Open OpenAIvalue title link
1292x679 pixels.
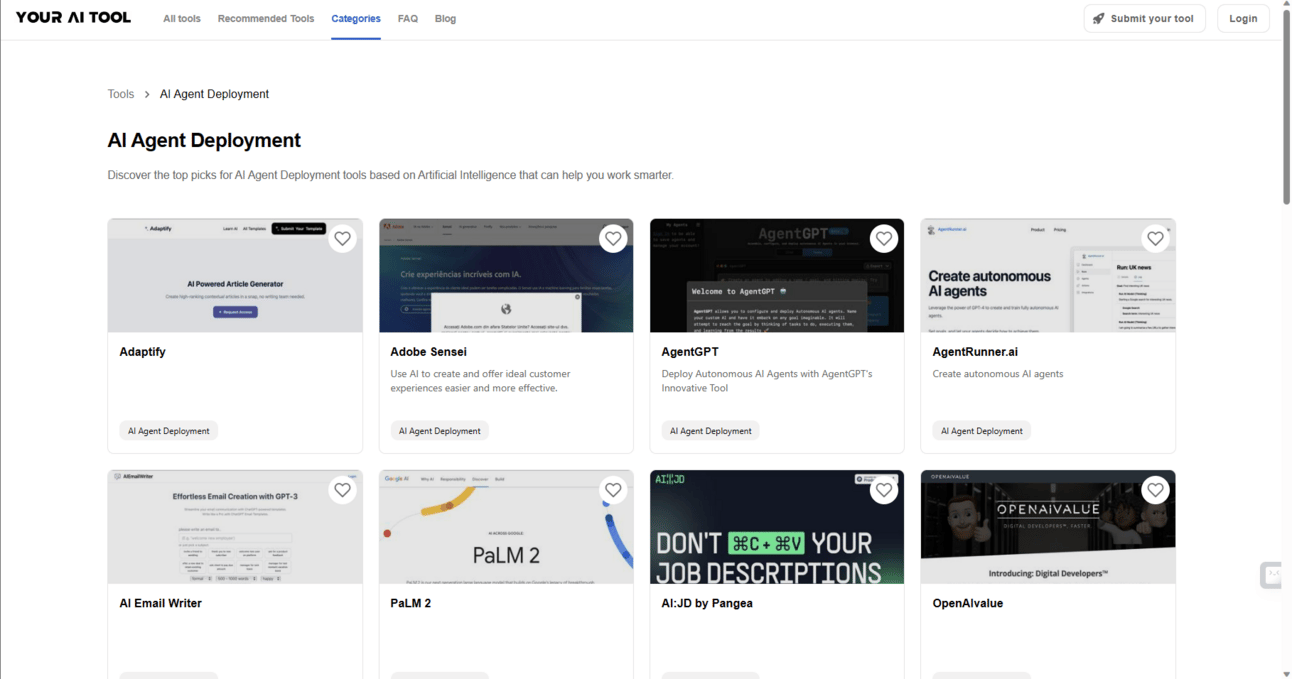click(x=968, y=603)
